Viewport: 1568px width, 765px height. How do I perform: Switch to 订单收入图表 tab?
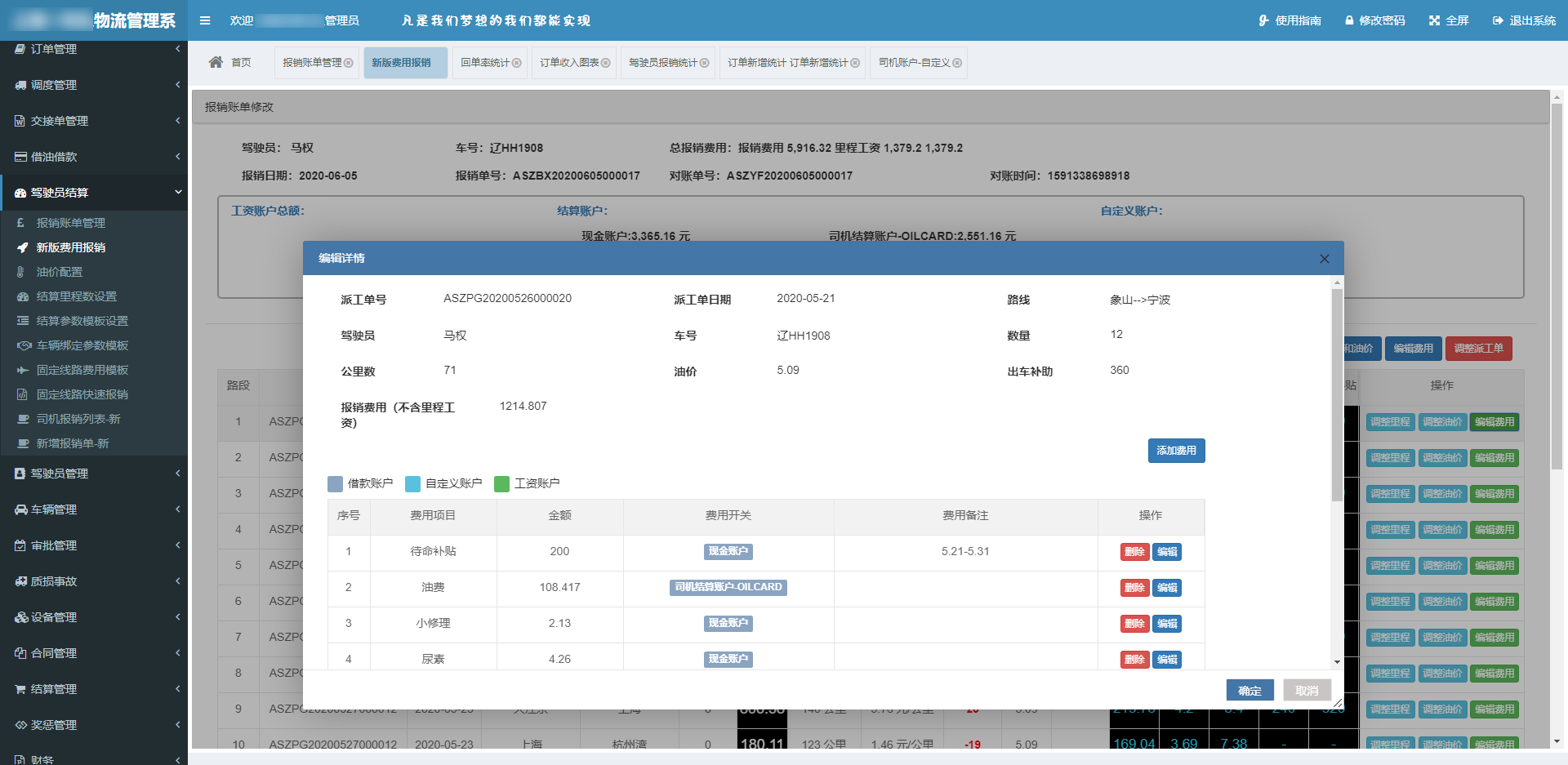574,63
